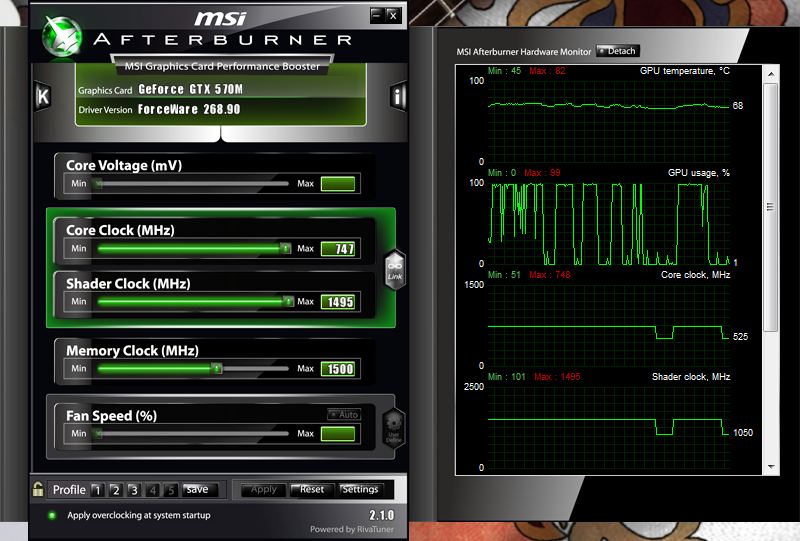Detach the Hardware Monitor panel

click(x=618, y=51)
